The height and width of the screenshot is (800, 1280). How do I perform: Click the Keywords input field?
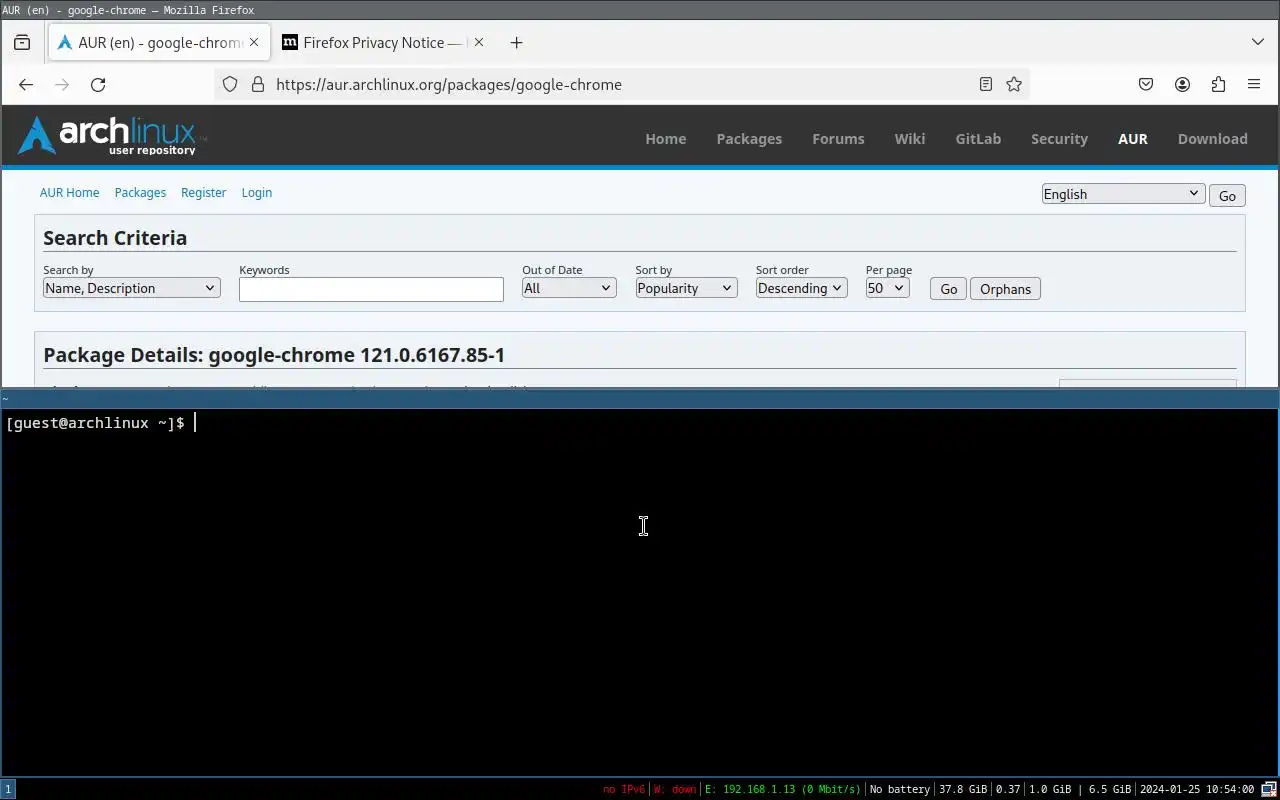(x=371, y=289)
